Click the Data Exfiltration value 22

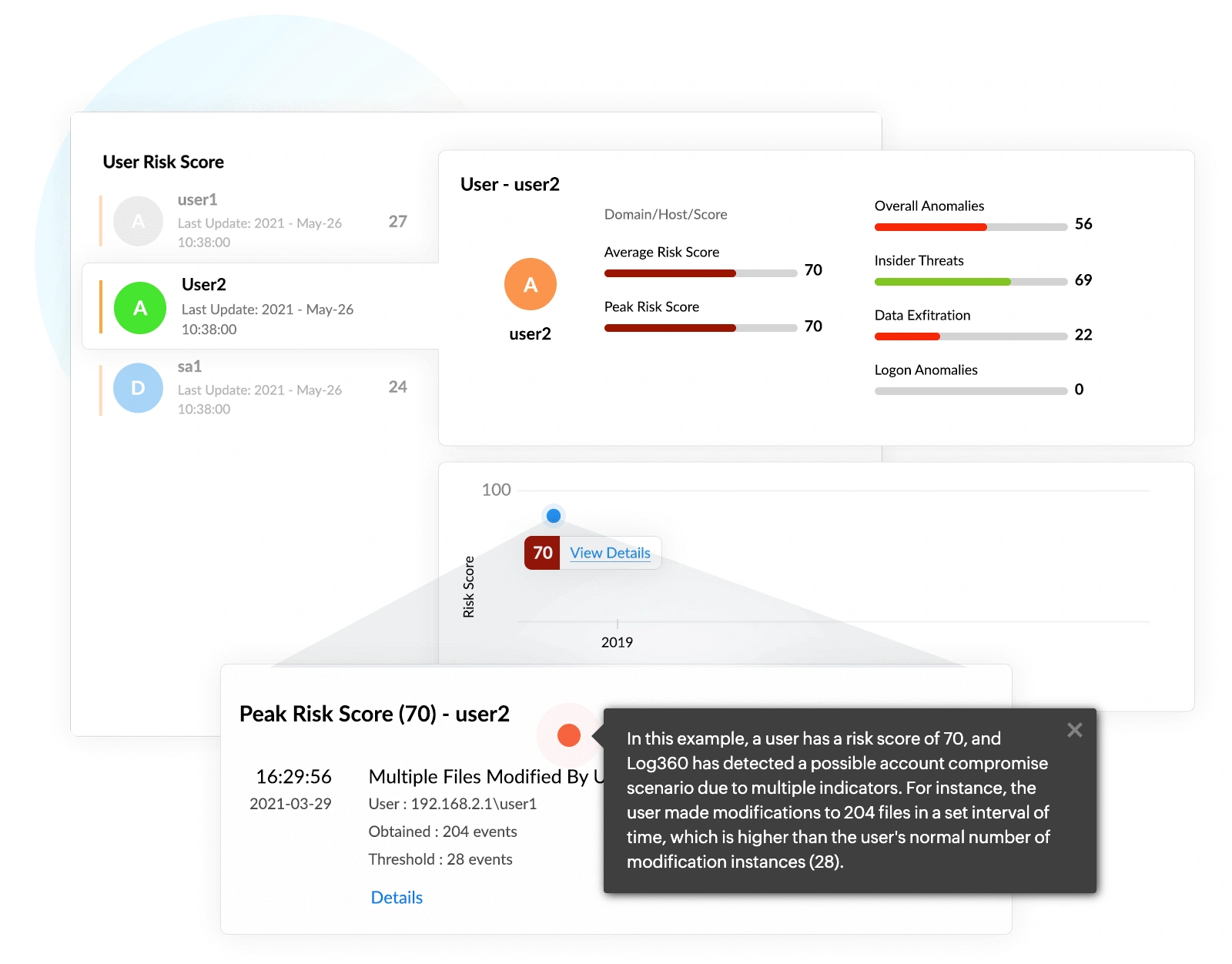(x=1083, y=335)
